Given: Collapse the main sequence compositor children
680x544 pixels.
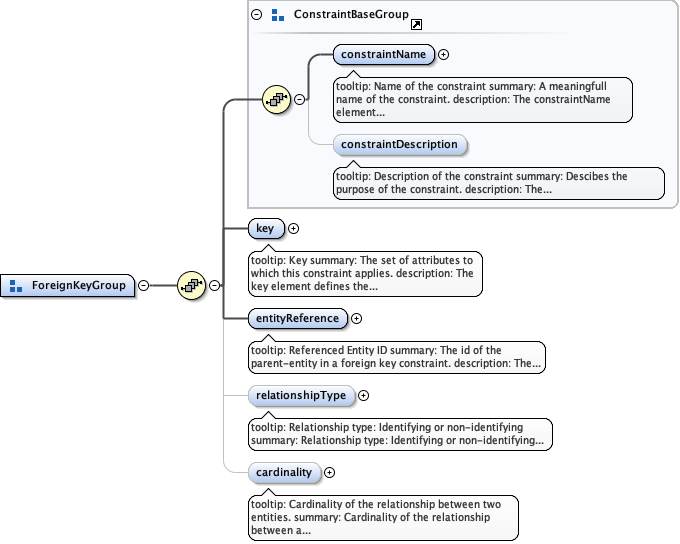Looking at the screenshot, I should pos(214,286).
